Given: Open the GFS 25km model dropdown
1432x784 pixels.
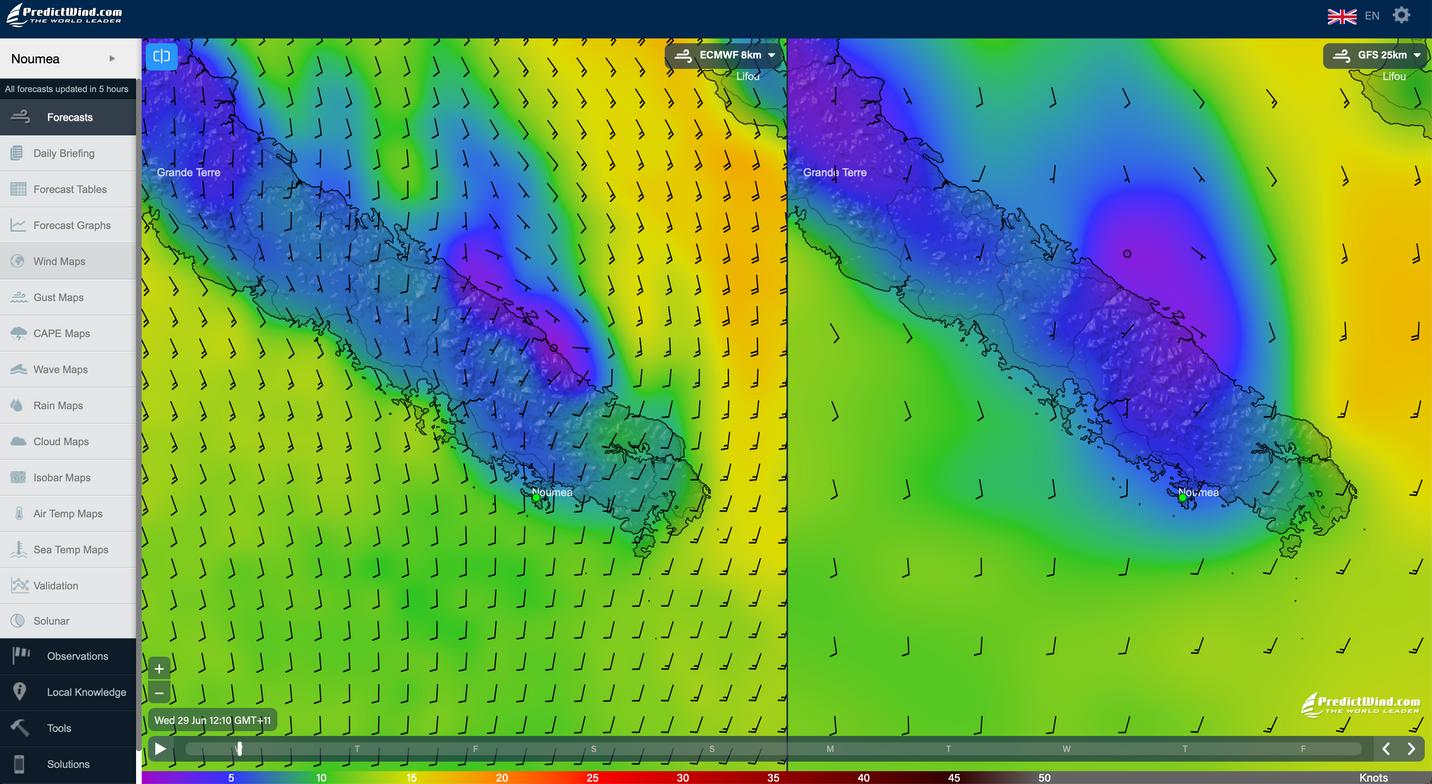Looking at the screenshot, I should pos(1376,56).
